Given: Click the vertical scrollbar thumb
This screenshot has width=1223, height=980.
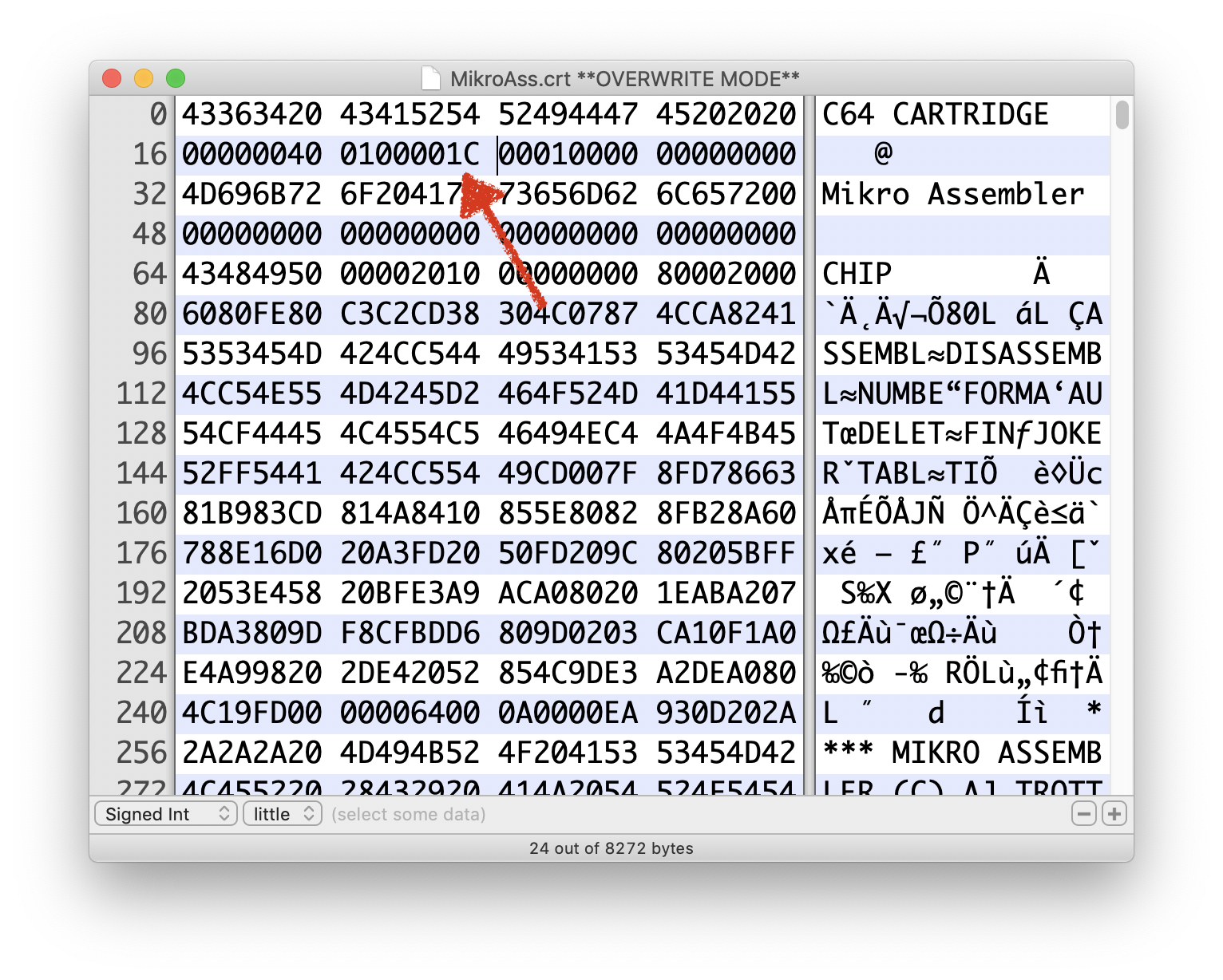Looking at the screenshot, I should click(x=1122, y=114).
